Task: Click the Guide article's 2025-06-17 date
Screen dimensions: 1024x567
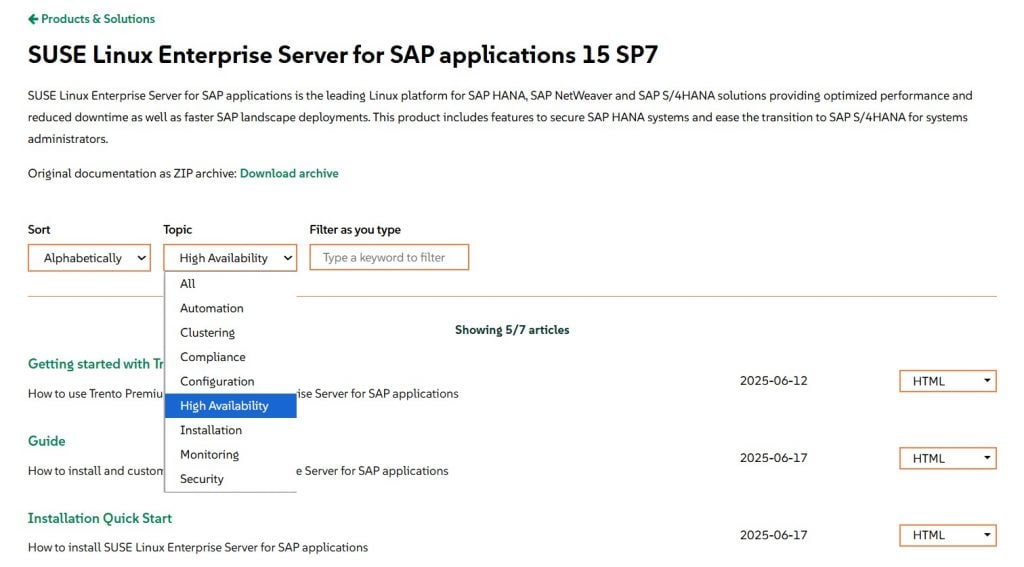Action: [773, 458]
